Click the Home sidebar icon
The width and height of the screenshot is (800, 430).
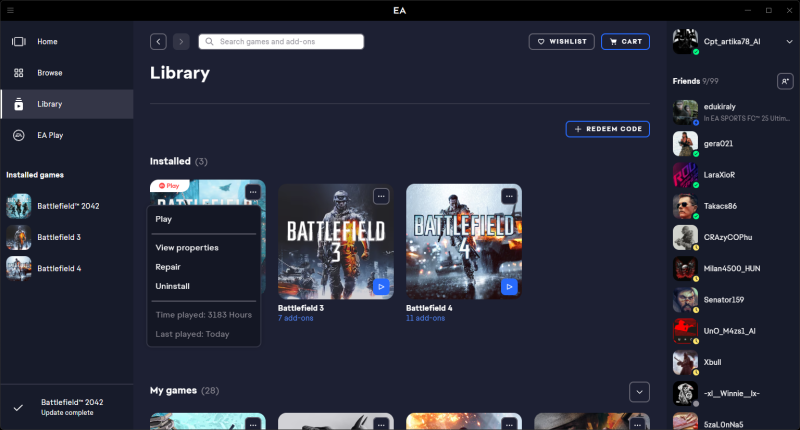tap(19, 42)
